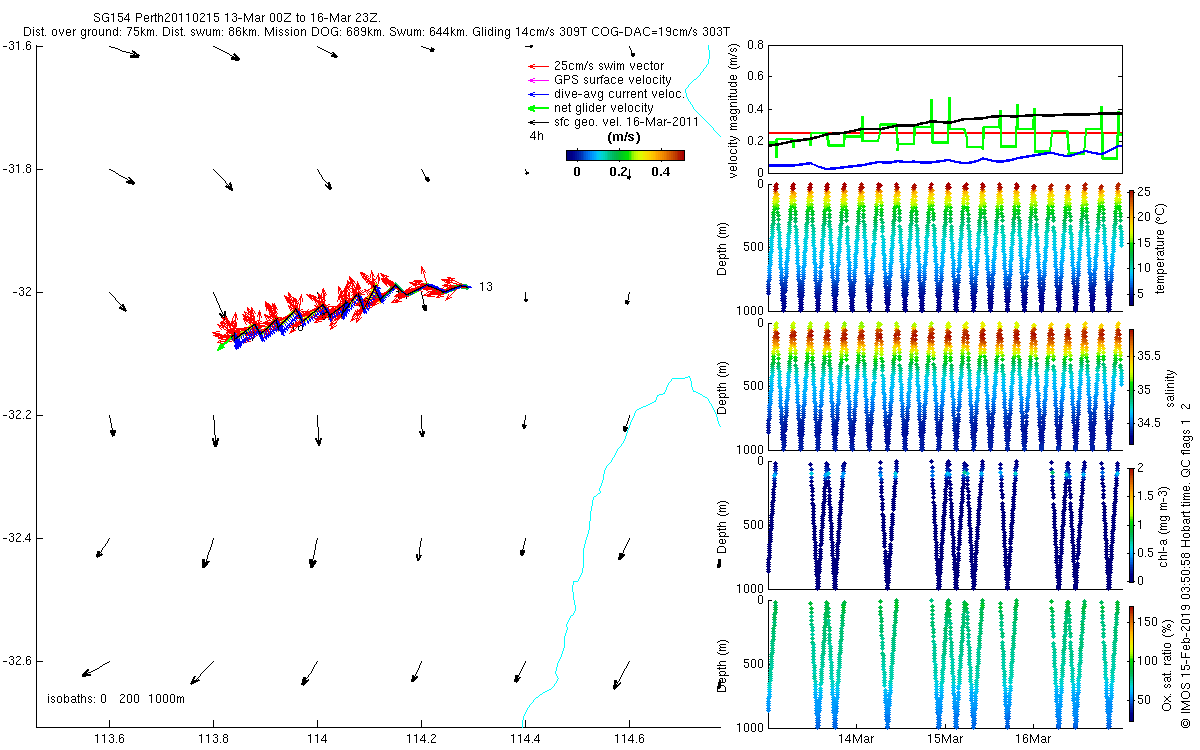The height and width of the screenshot is (750, 1200).
Task: Click the '0.6' velocity magnitude tick
Action: (755, 77)
